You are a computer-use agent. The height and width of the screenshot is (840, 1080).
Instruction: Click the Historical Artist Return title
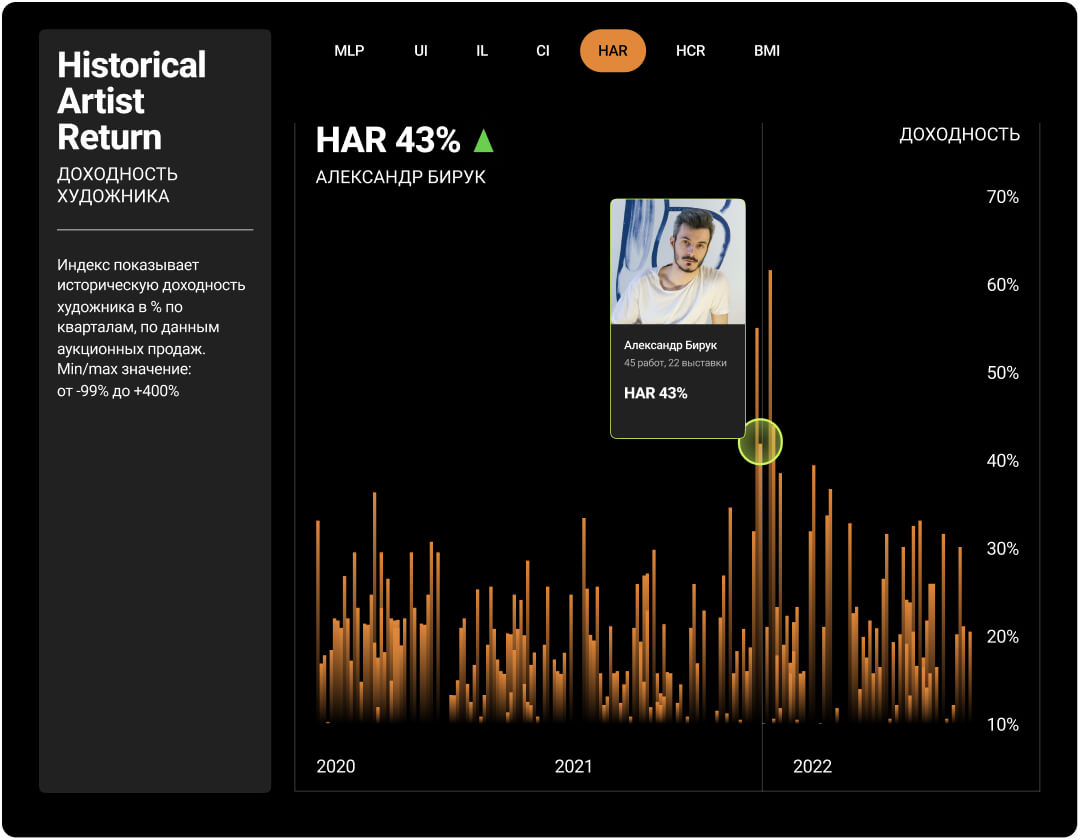(x=132, y=101)
